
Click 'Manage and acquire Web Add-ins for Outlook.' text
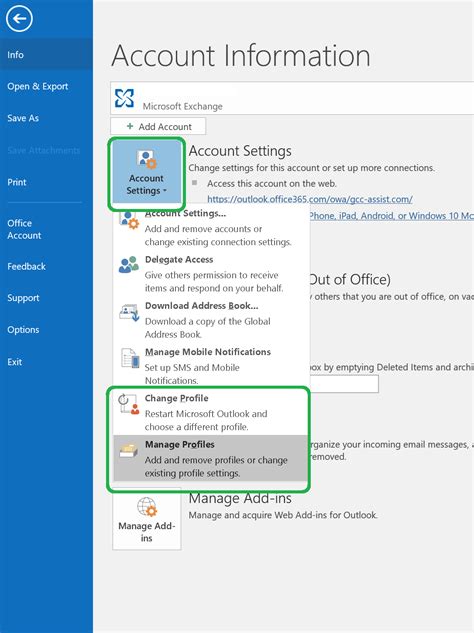[x=283, y=515]
